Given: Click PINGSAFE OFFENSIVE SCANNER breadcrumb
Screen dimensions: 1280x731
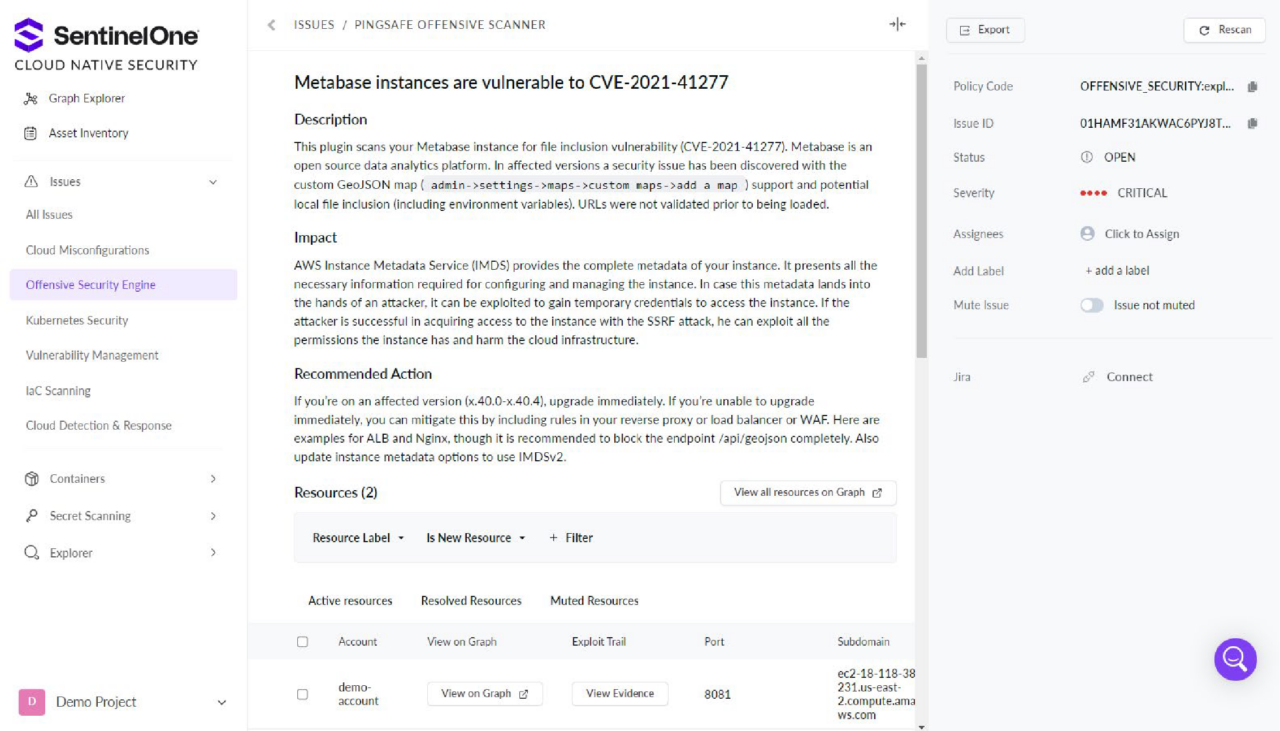Looking at the screenshot, I should 451,25.
